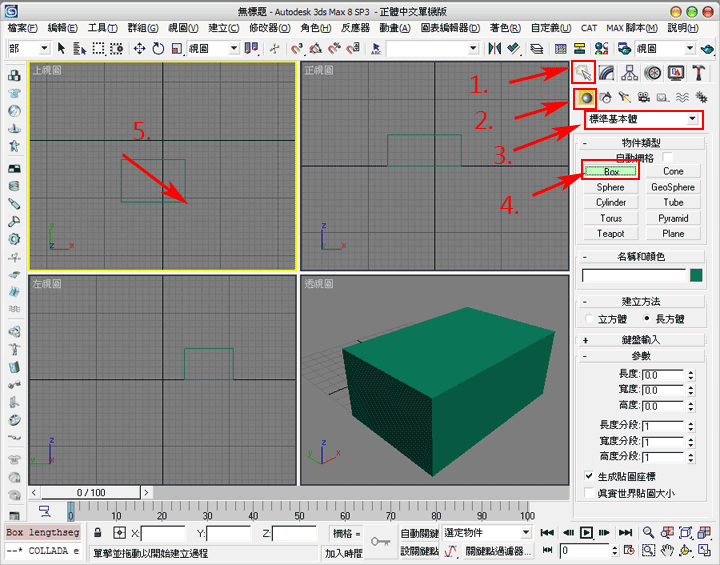Open Select by Name list tool
Screen dimensions: 720x565
80,48
